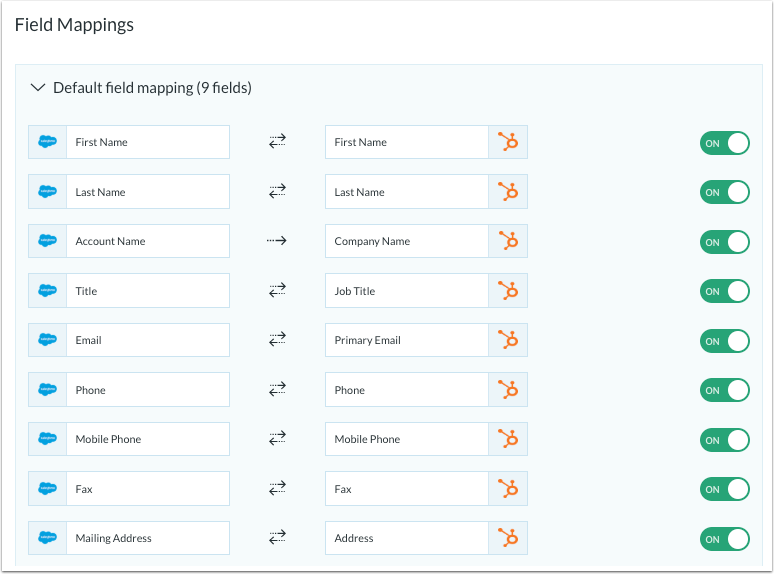Image resolution: width=774 pixels, height=574 pixels.
Task: Select the Salesforce Last Name field box
Action: click(x=148, y=191)
